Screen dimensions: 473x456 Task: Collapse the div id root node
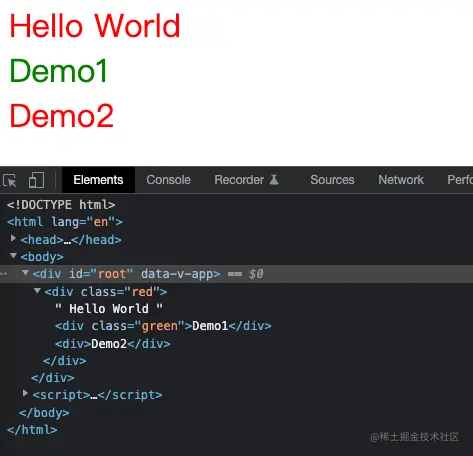25,273
